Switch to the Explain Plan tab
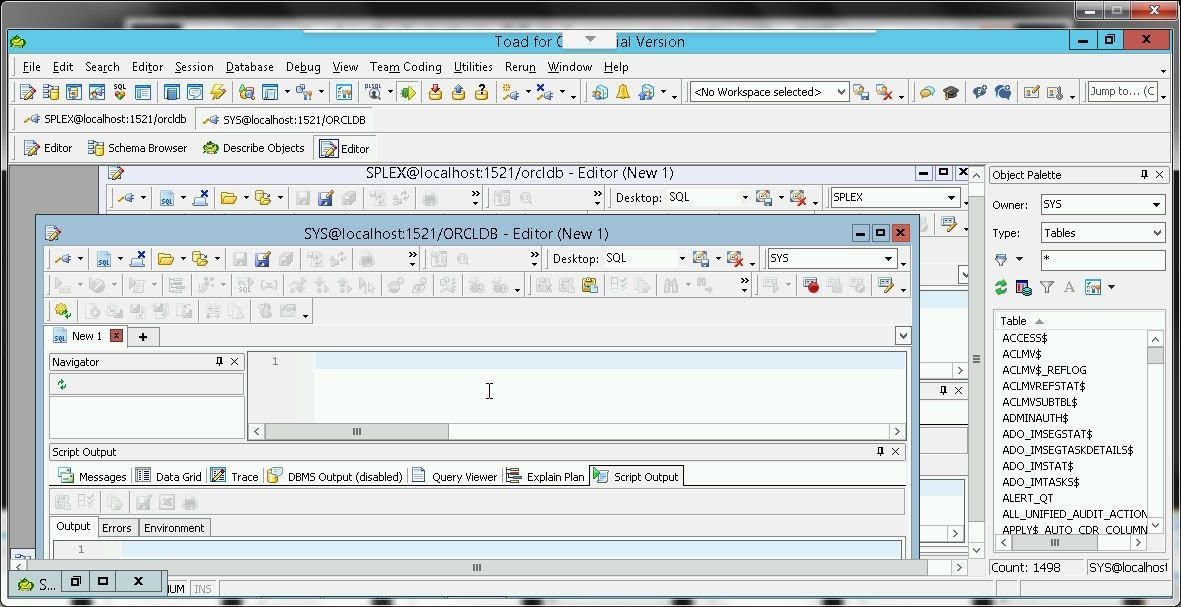Image resolution: width=1181 pixels, height=607 pixels. point(546,477)
